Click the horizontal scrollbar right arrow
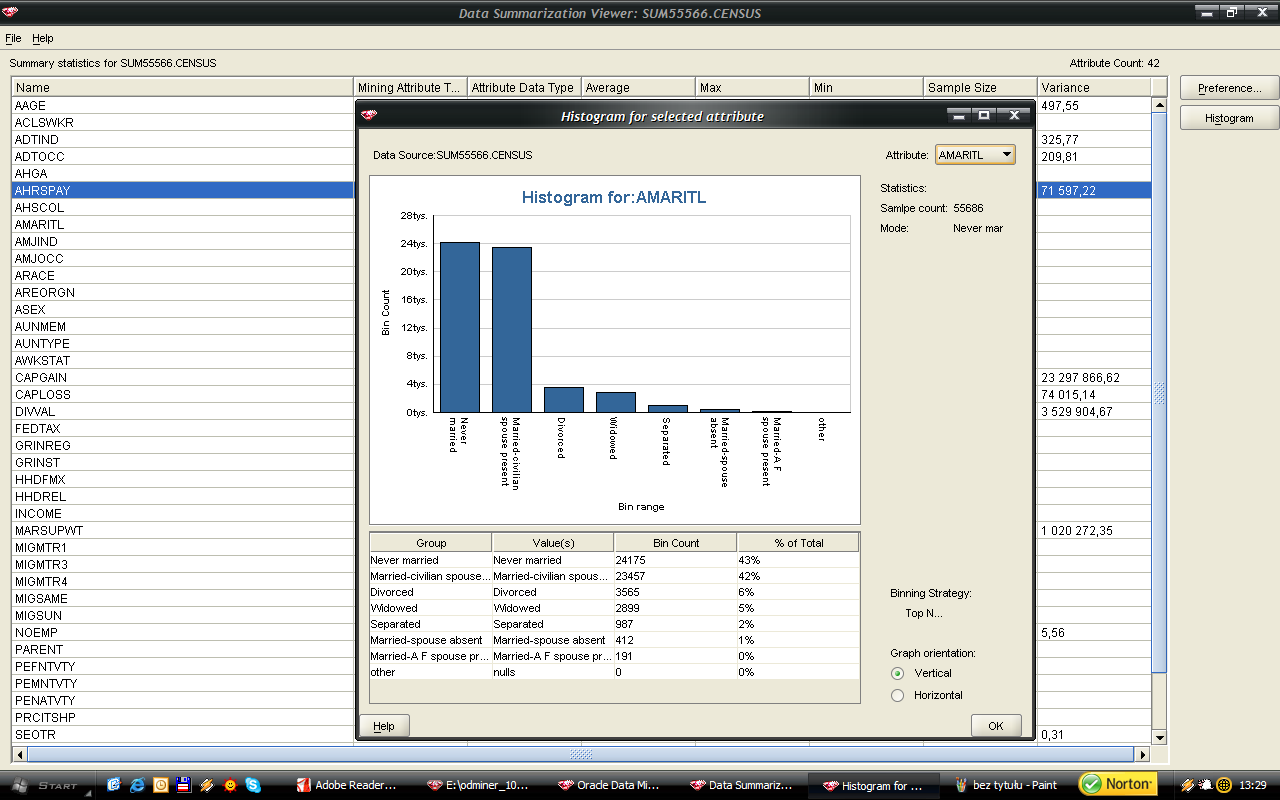1280x800 pixels. coord(1142,754)
